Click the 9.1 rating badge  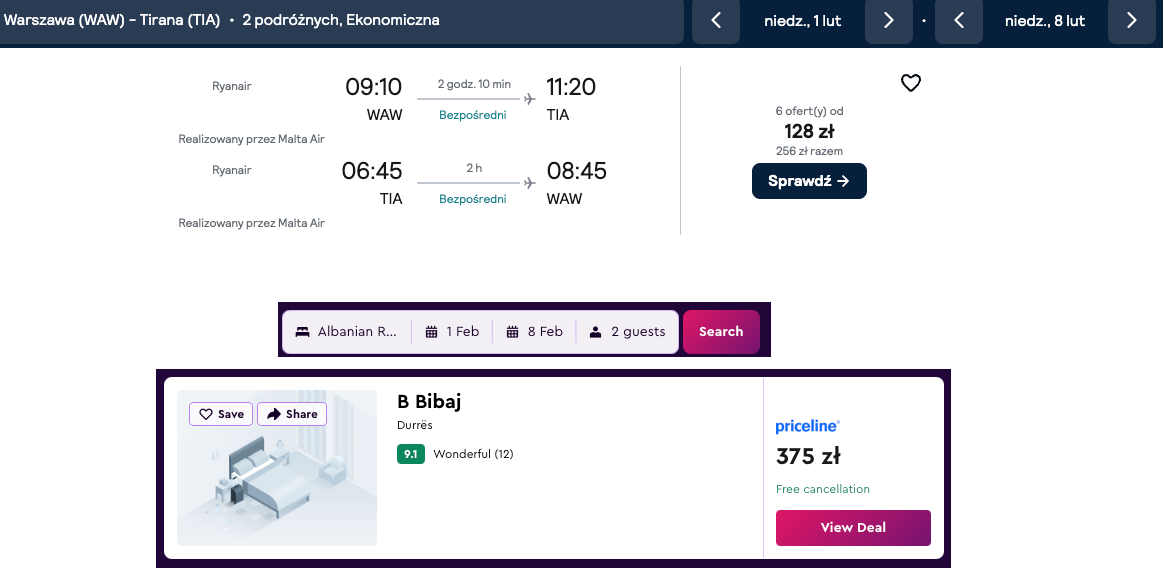point(411,454)
